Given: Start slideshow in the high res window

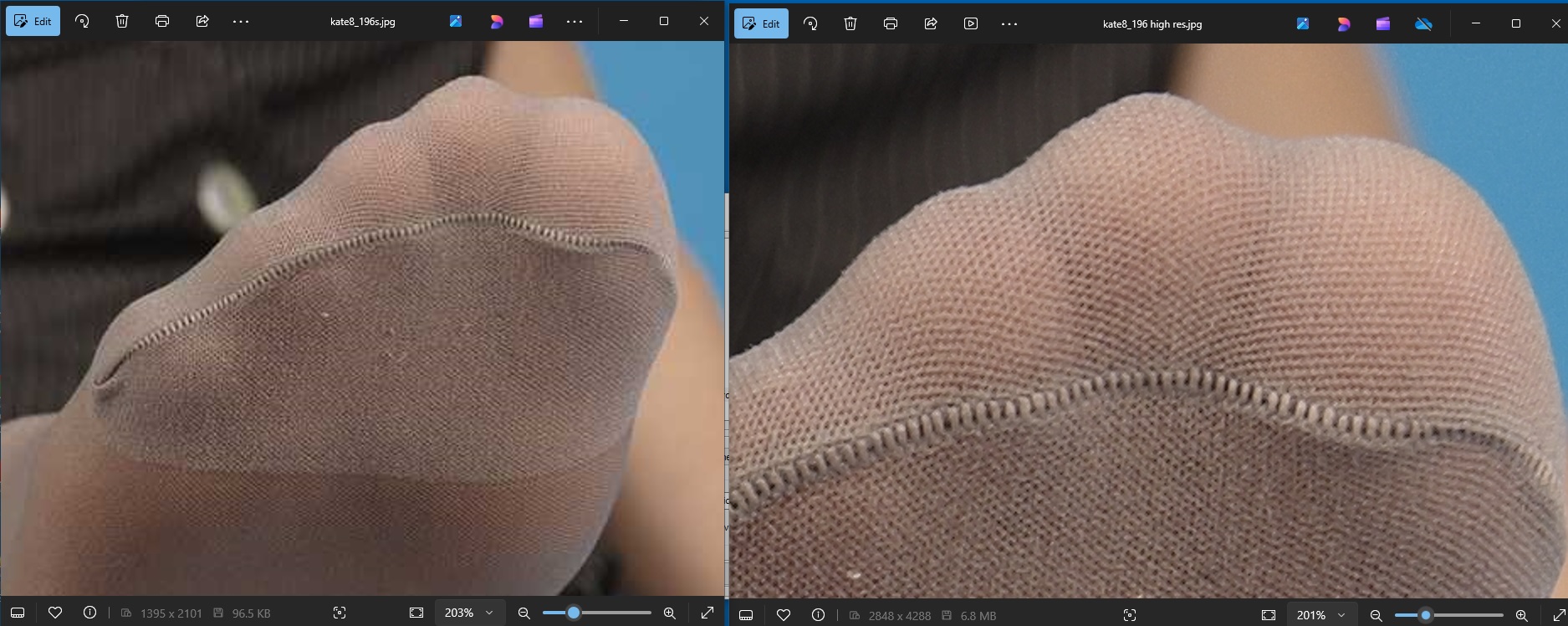Looking at the screenshot, I should pyautogui.click(x=971, y=23).
